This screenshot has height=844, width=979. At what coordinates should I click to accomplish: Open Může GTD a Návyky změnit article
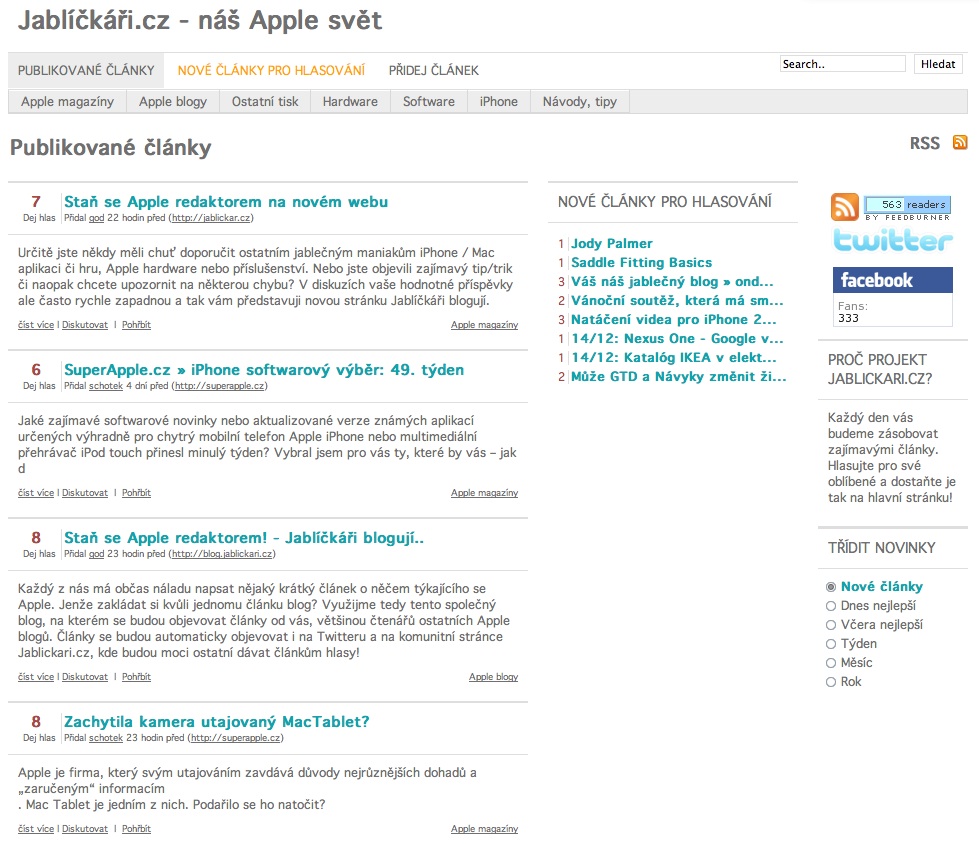679,376
